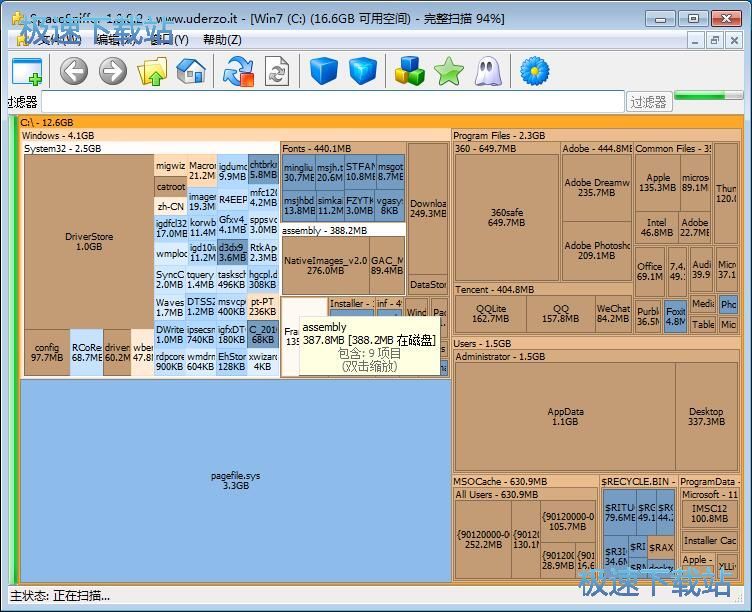Click the 过滤器 button

pyautogui.click(x=648, y=102)
